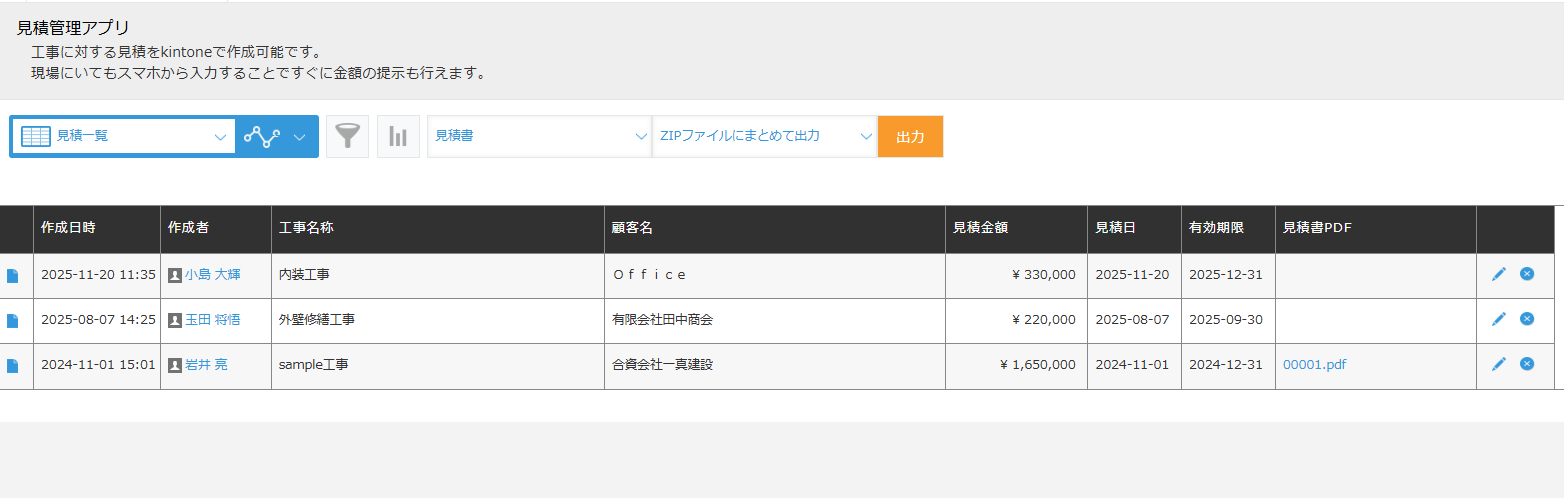Image resolution: width=1564 pixels, height=498 pixels.
Task: Sort by the 見積金額 column header
Action: click(x=980, y=228)
